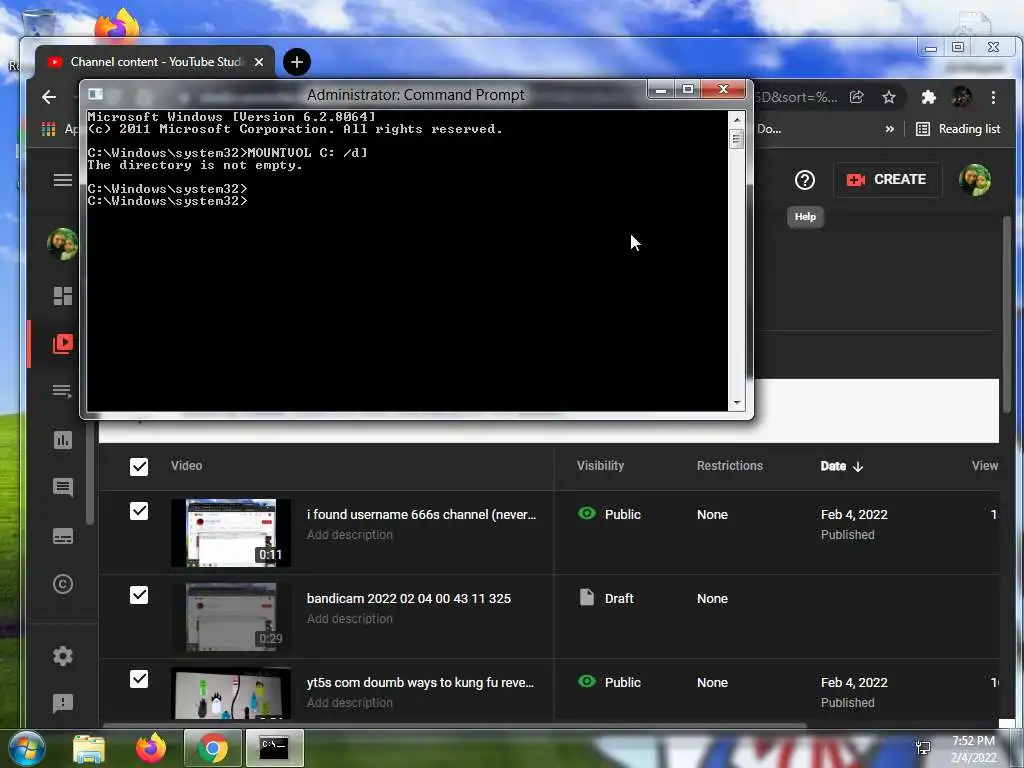
Task: Open the account avatar at top right
Action: coord(974,180)
